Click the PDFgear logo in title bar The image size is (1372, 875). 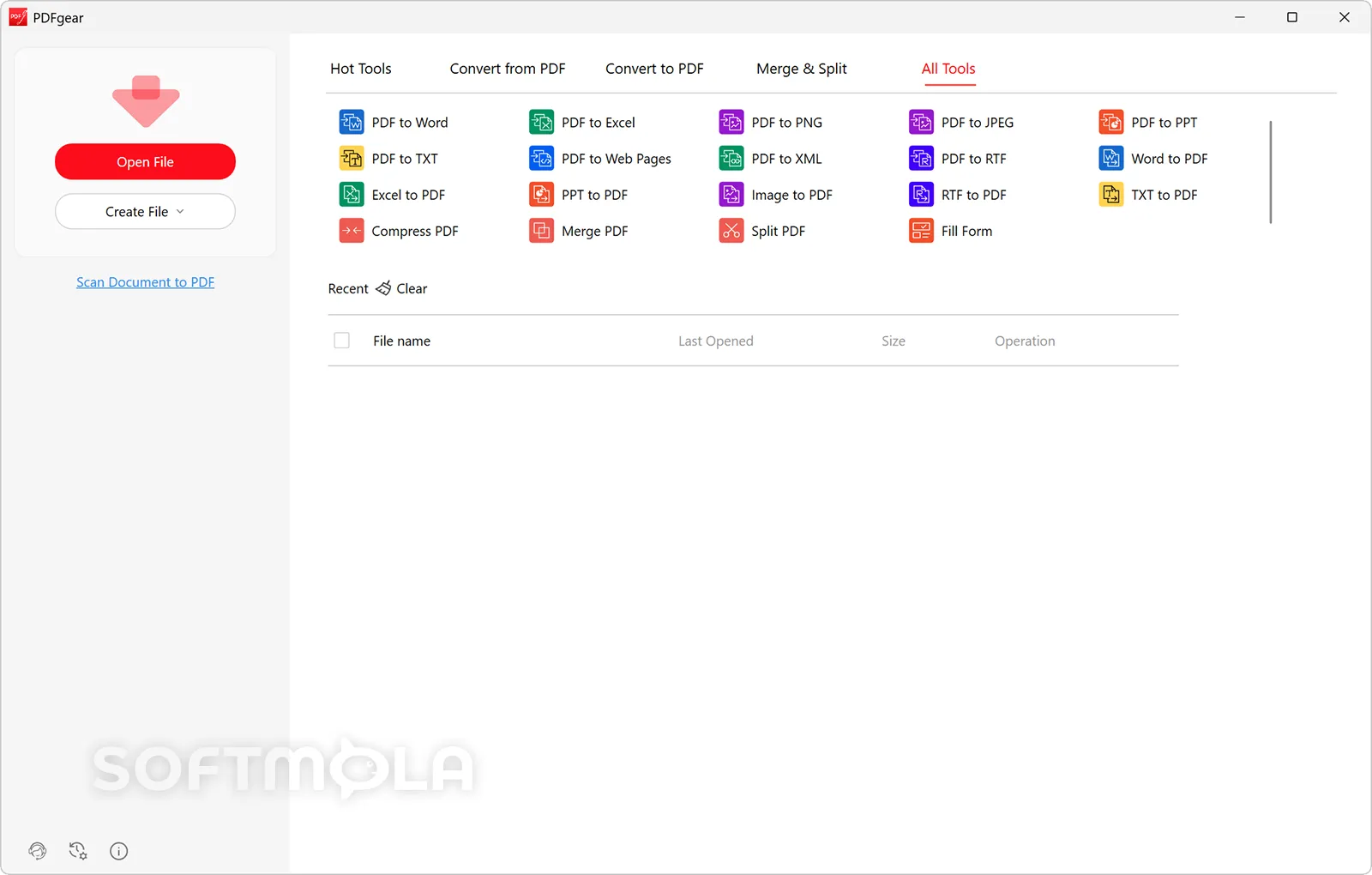pyautogui.click(x=18, y=17)
